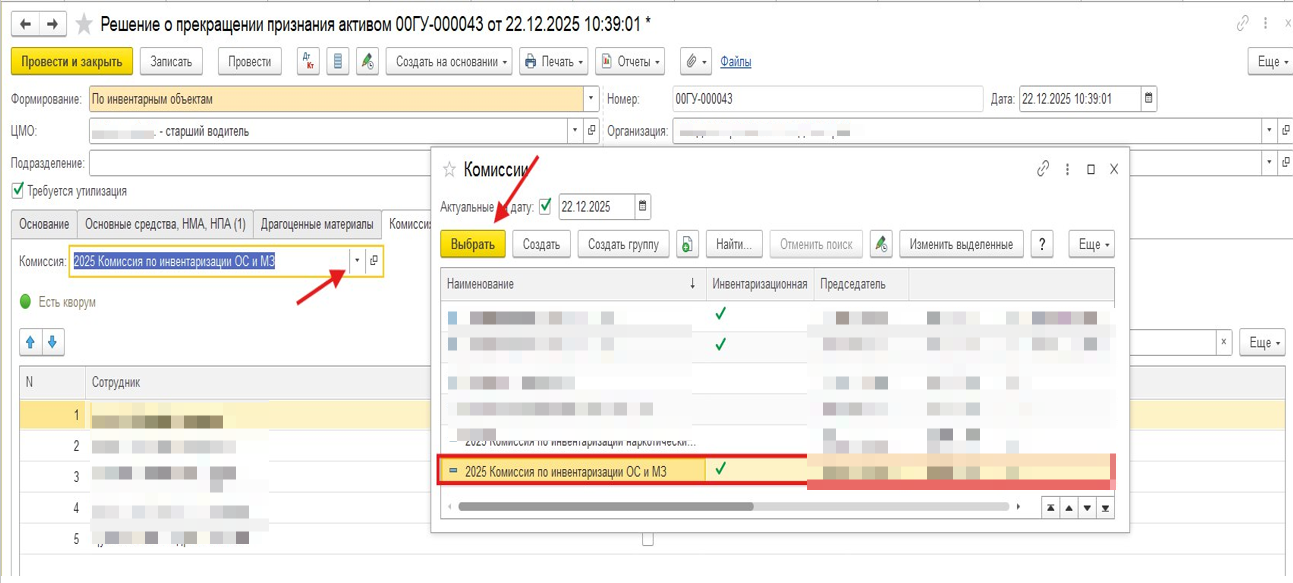Toggle Актуальные на дату checkbox

[x=545, y=207]
